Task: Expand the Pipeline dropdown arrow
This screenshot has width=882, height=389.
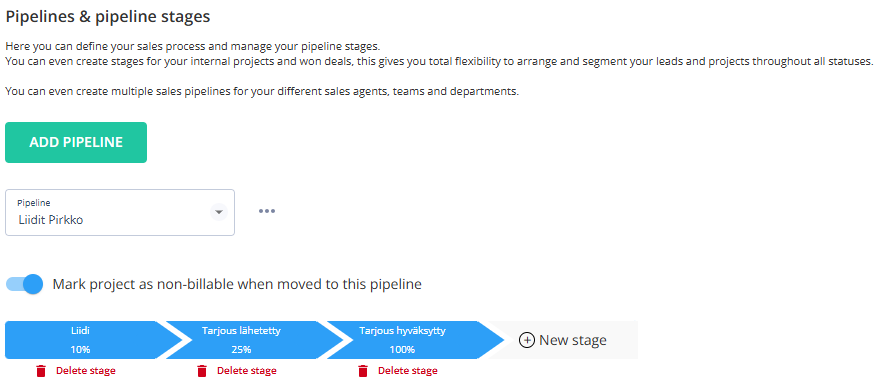Action: click(218, 212)
